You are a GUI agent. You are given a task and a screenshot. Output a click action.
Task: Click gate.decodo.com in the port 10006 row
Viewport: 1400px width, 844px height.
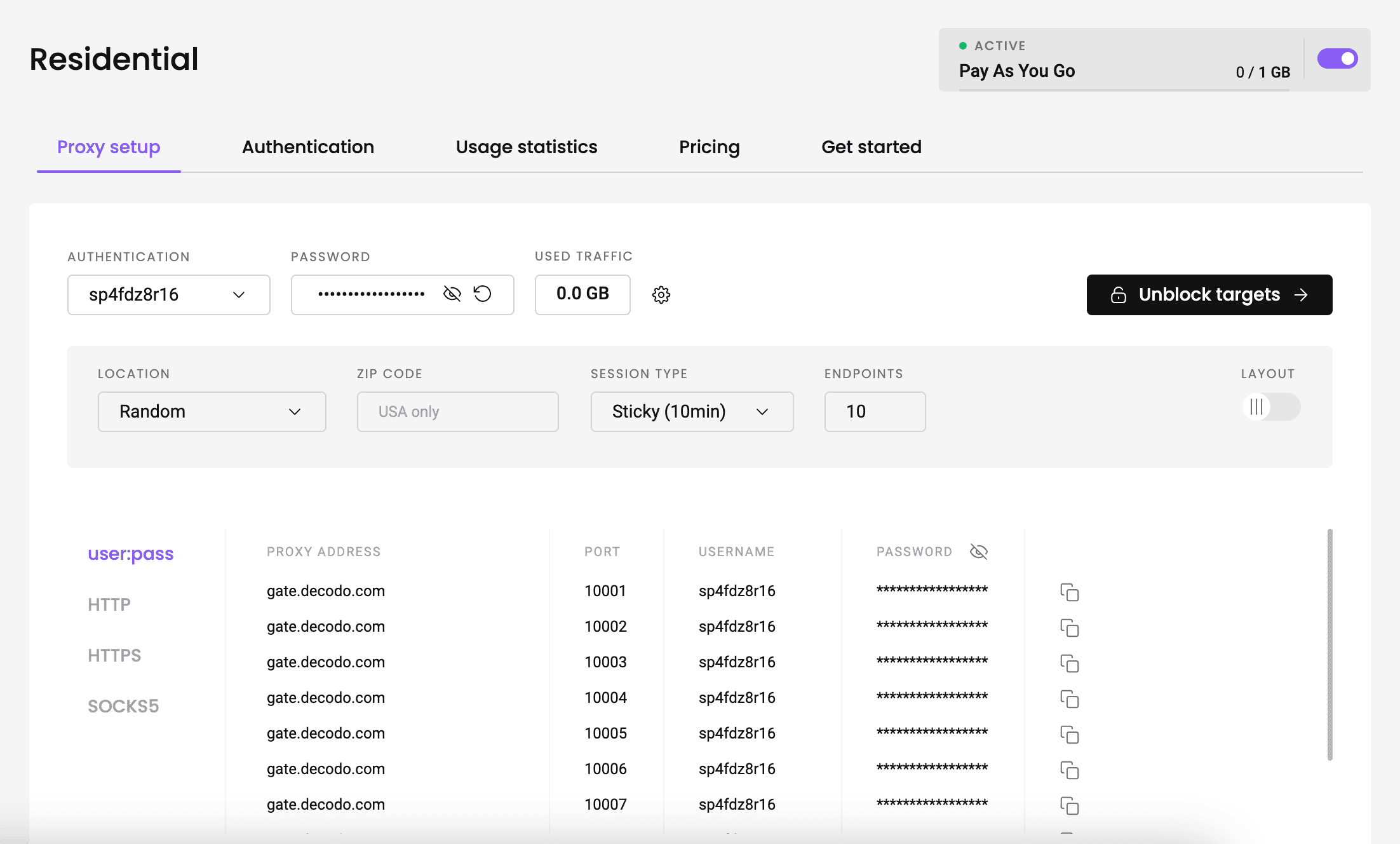pyautogui.click(x=326, y=769)
